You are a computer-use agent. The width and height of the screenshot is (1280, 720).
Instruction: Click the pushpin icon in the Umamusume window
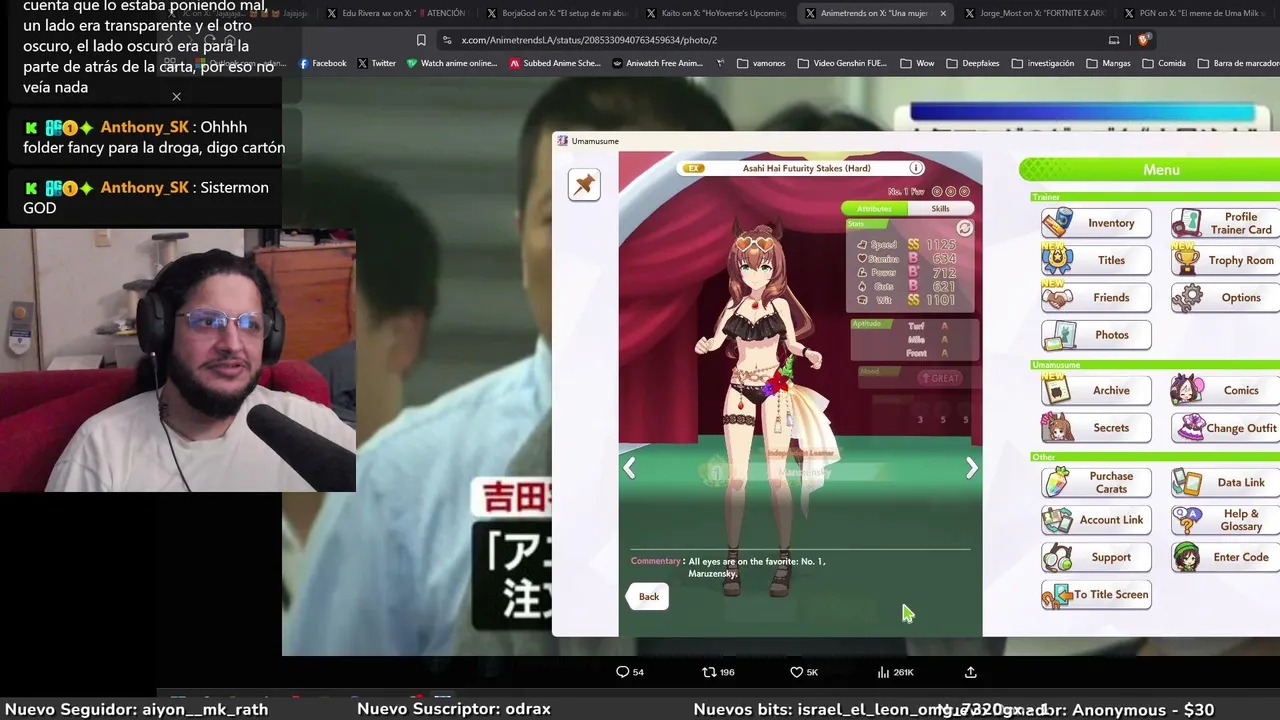pyautogui.click(x=584, y=184)
